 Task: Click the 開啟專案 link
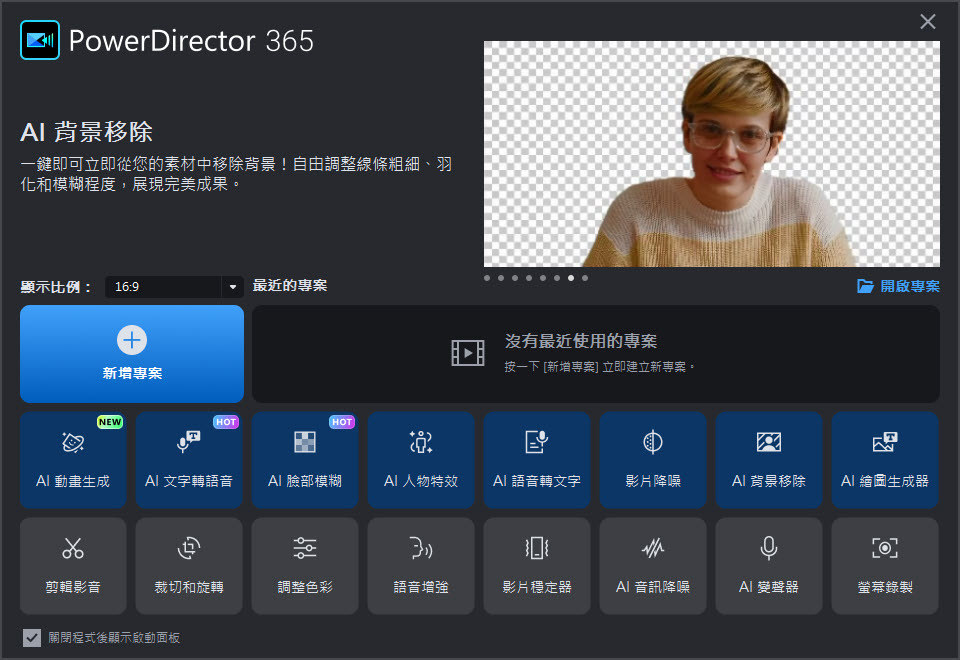pos(900,287)
